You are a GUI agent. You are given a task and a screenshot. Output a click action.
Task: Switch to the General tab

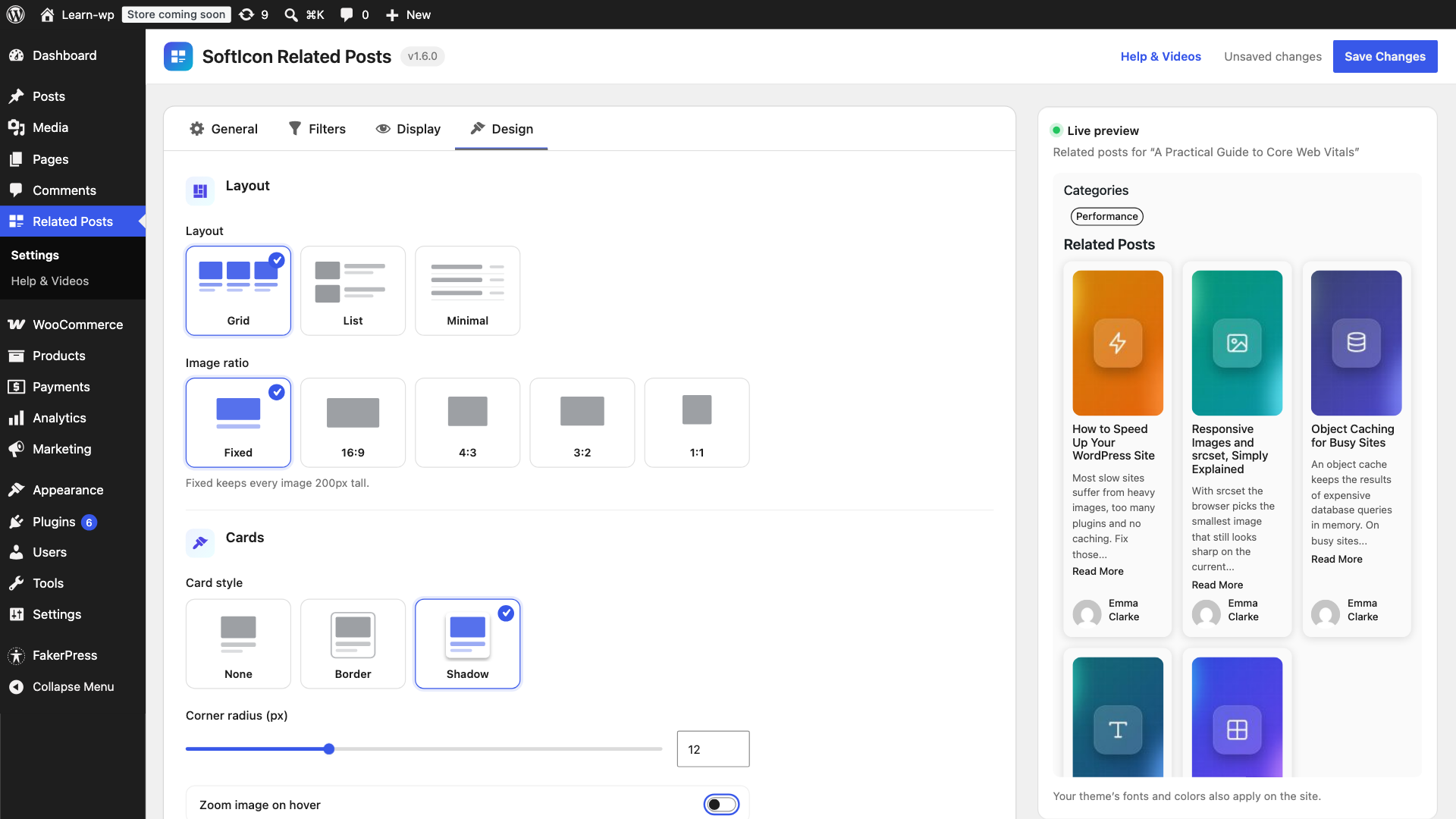(224, 129)
